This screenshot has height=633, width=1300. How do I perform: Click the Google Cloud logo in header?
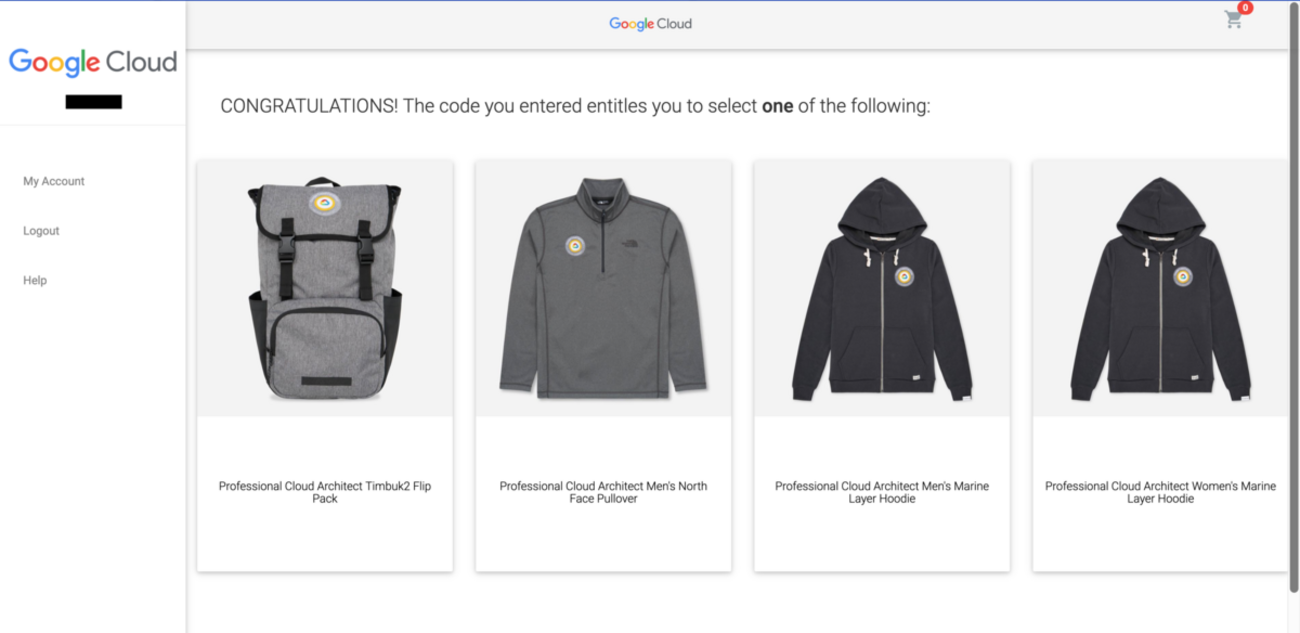pyautogui.click(x=650, y=23)
